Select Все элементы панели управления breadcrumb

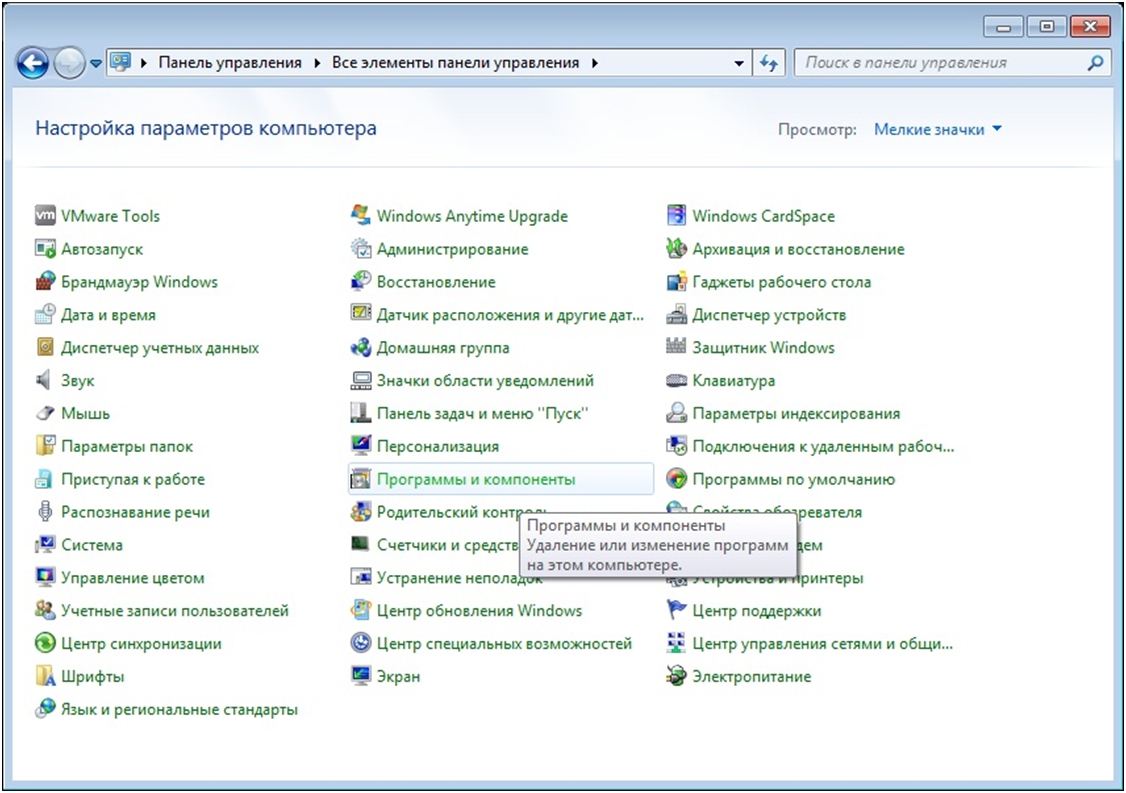coord(454,63)
